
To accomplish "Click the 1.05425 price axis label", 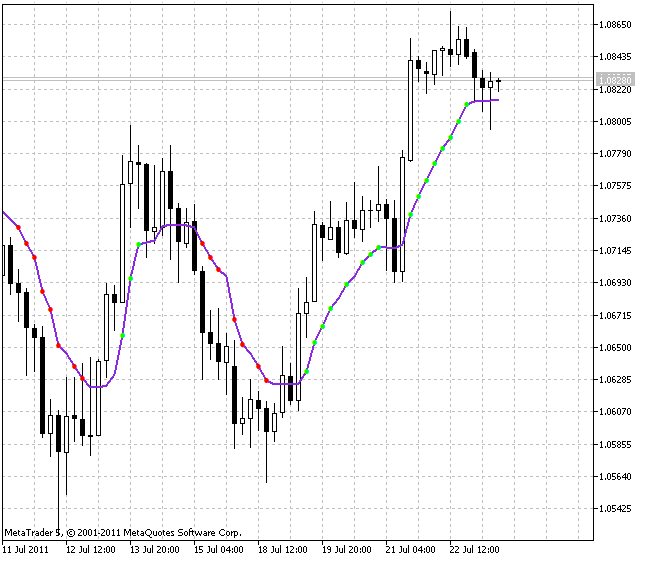I will [615, 509].
